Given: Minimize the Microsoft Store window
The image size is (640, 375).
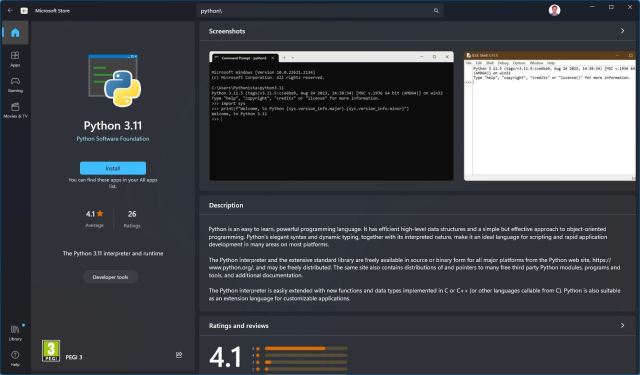Looking at the screenshot, I should [592, 7].
